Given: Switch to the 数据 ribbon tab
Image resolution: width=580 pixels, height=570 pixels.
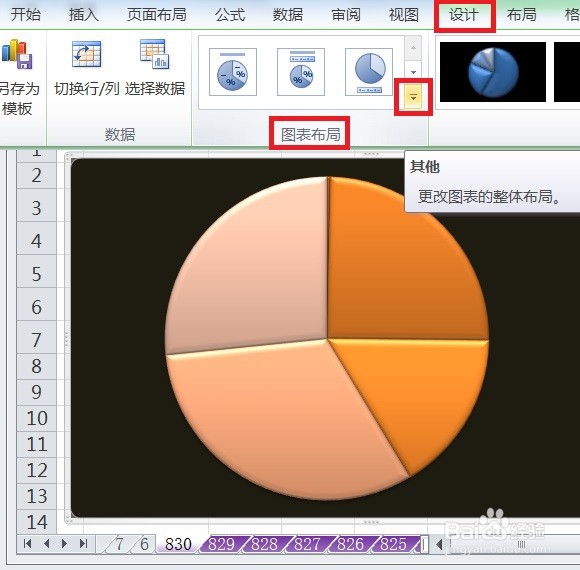Looking at the screenshot, I should point(288,15).
